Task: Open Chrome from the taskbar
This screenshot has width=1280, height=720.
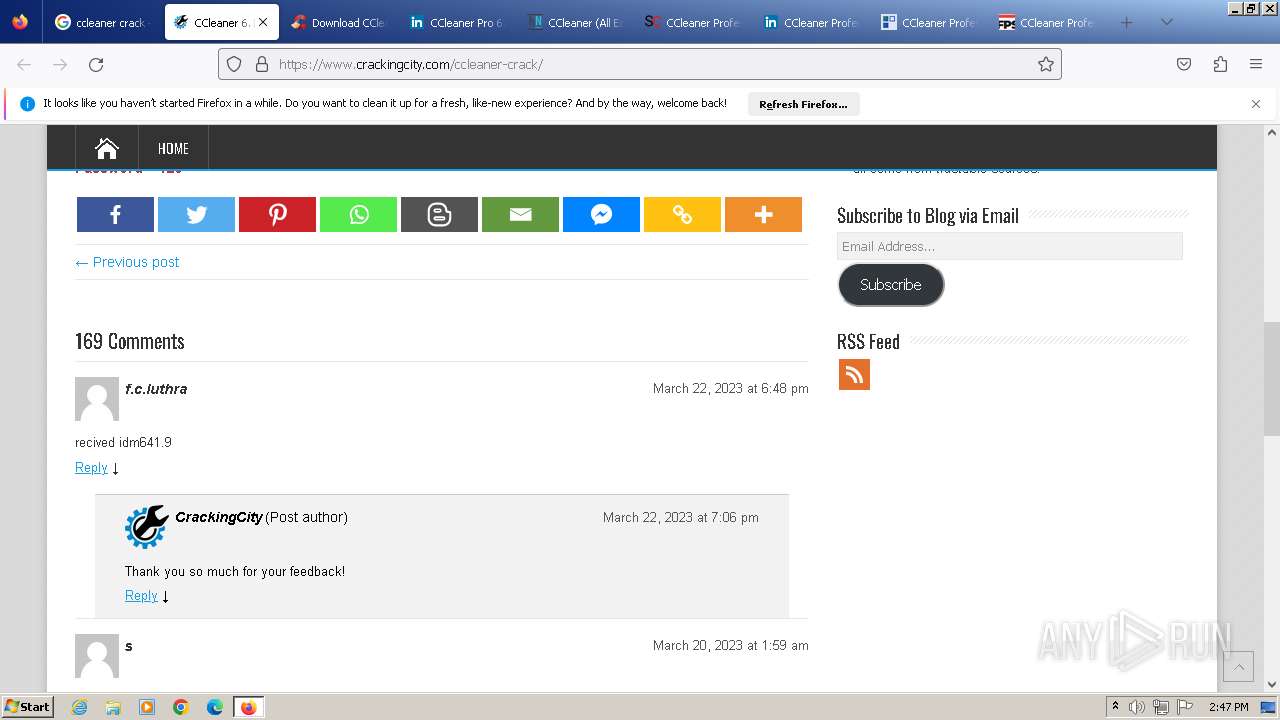Action: coord(181,707)
